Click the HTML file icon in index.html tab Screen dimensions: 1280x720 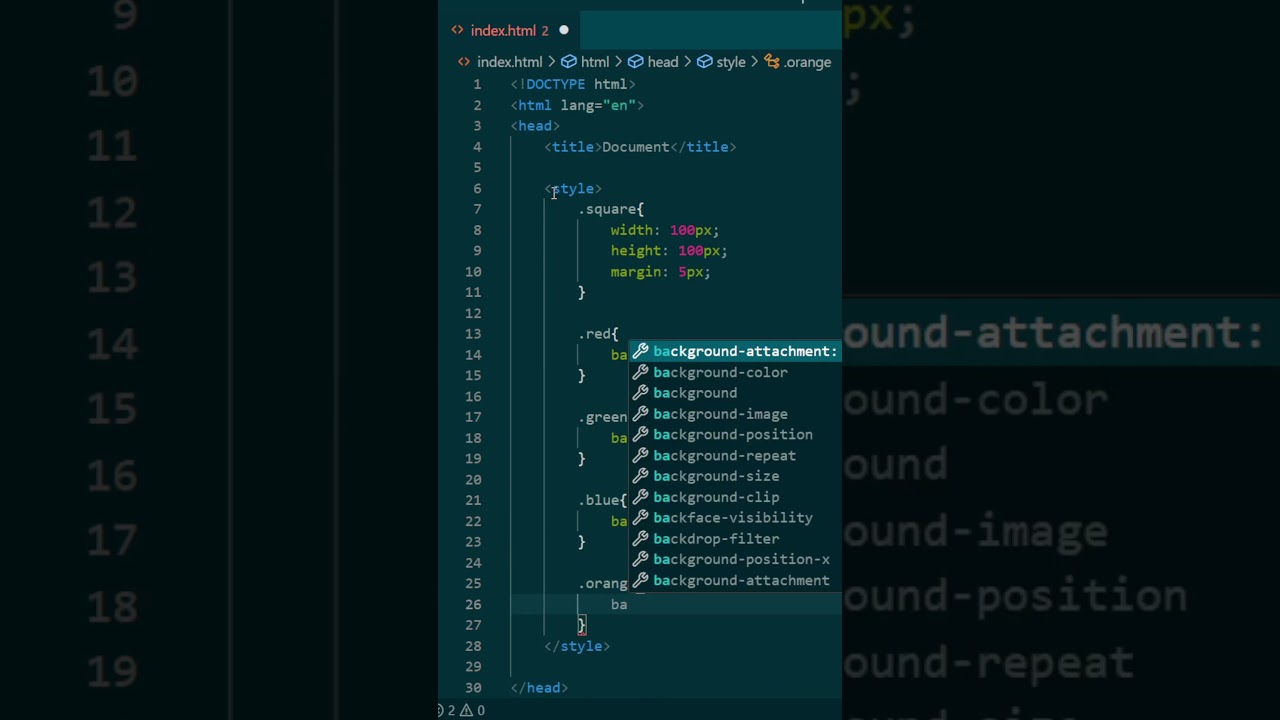pos(457,30)
